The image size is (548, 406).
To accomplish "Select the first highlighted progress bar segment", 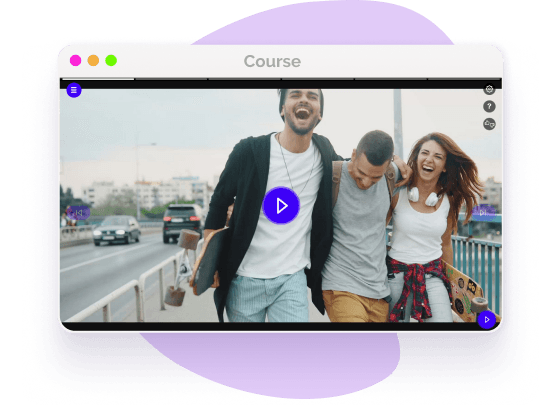I will pyautogui.click(x=98, y=79).
